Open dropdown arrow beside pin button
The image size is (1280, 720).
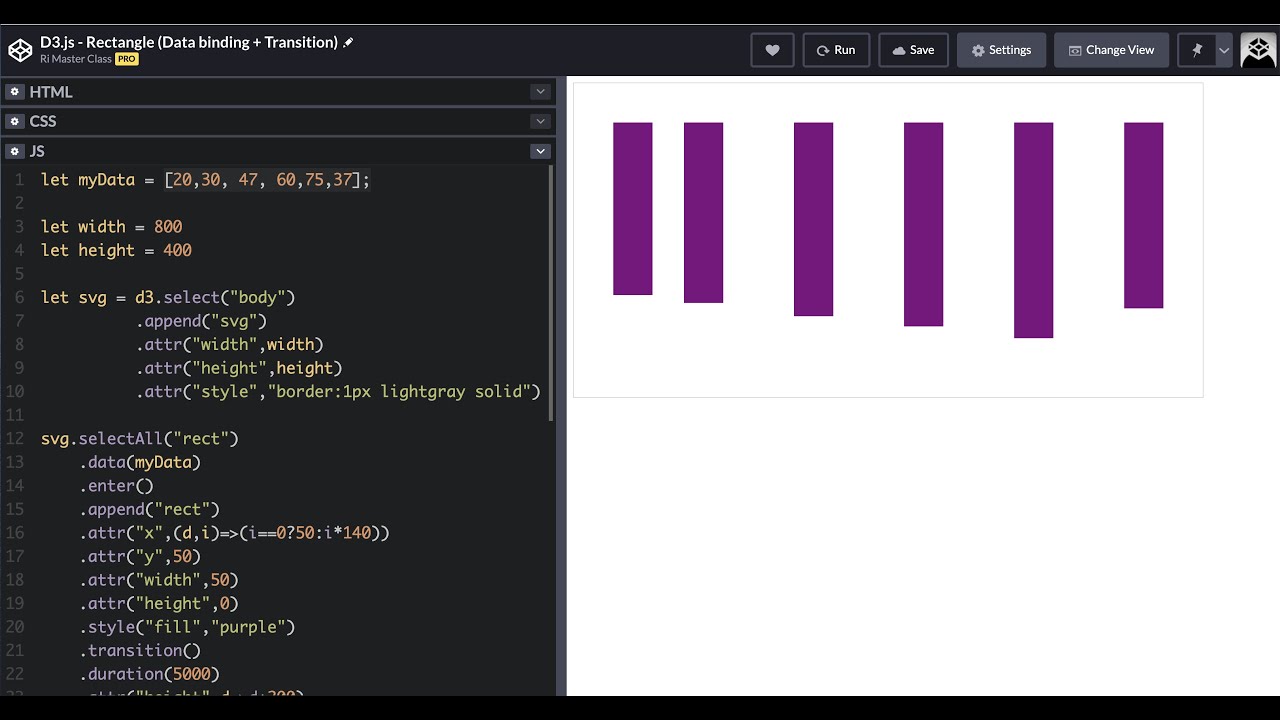[1224, 50]
